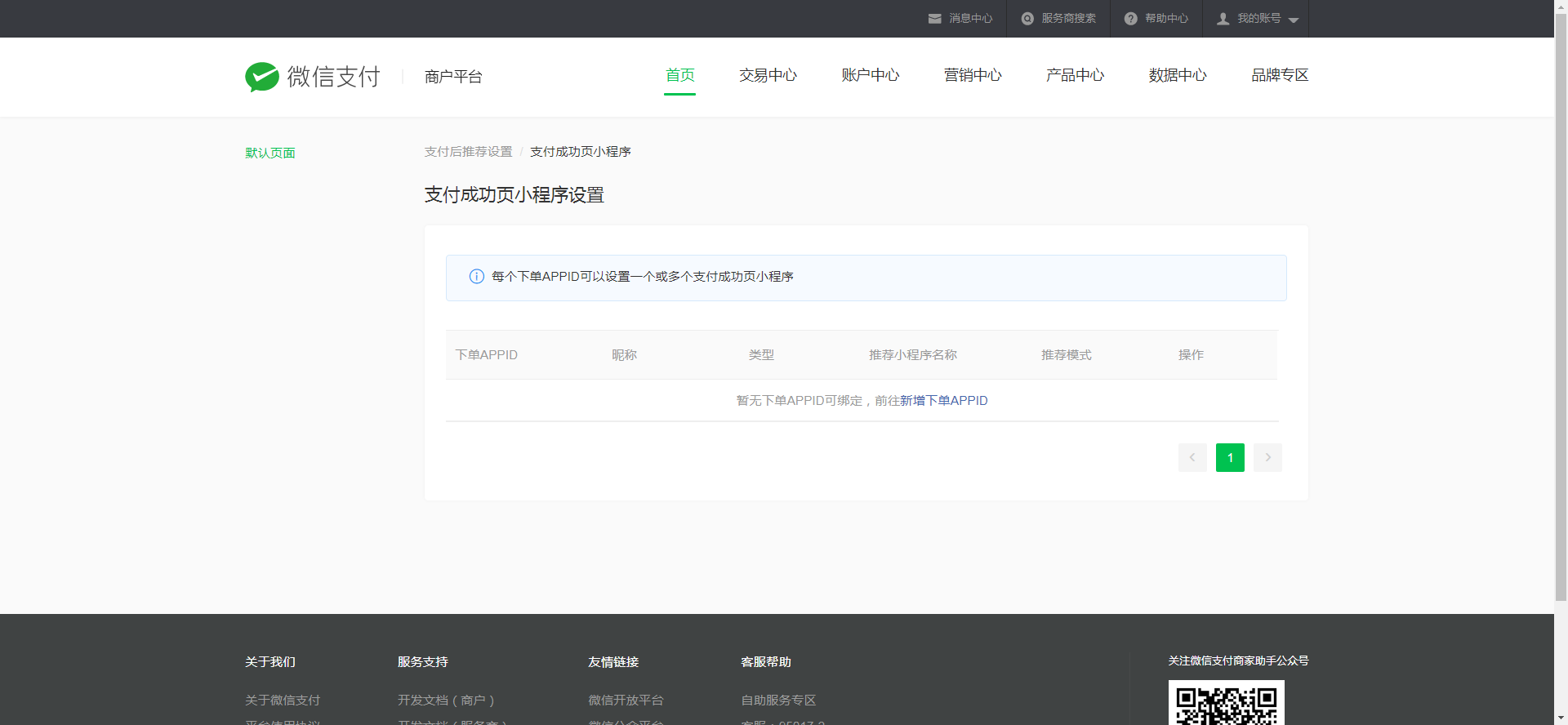Click the 客服帮助 footer heading
Image resolution: width=1568 pixels, height=725 pixels.
coord(766,662)
